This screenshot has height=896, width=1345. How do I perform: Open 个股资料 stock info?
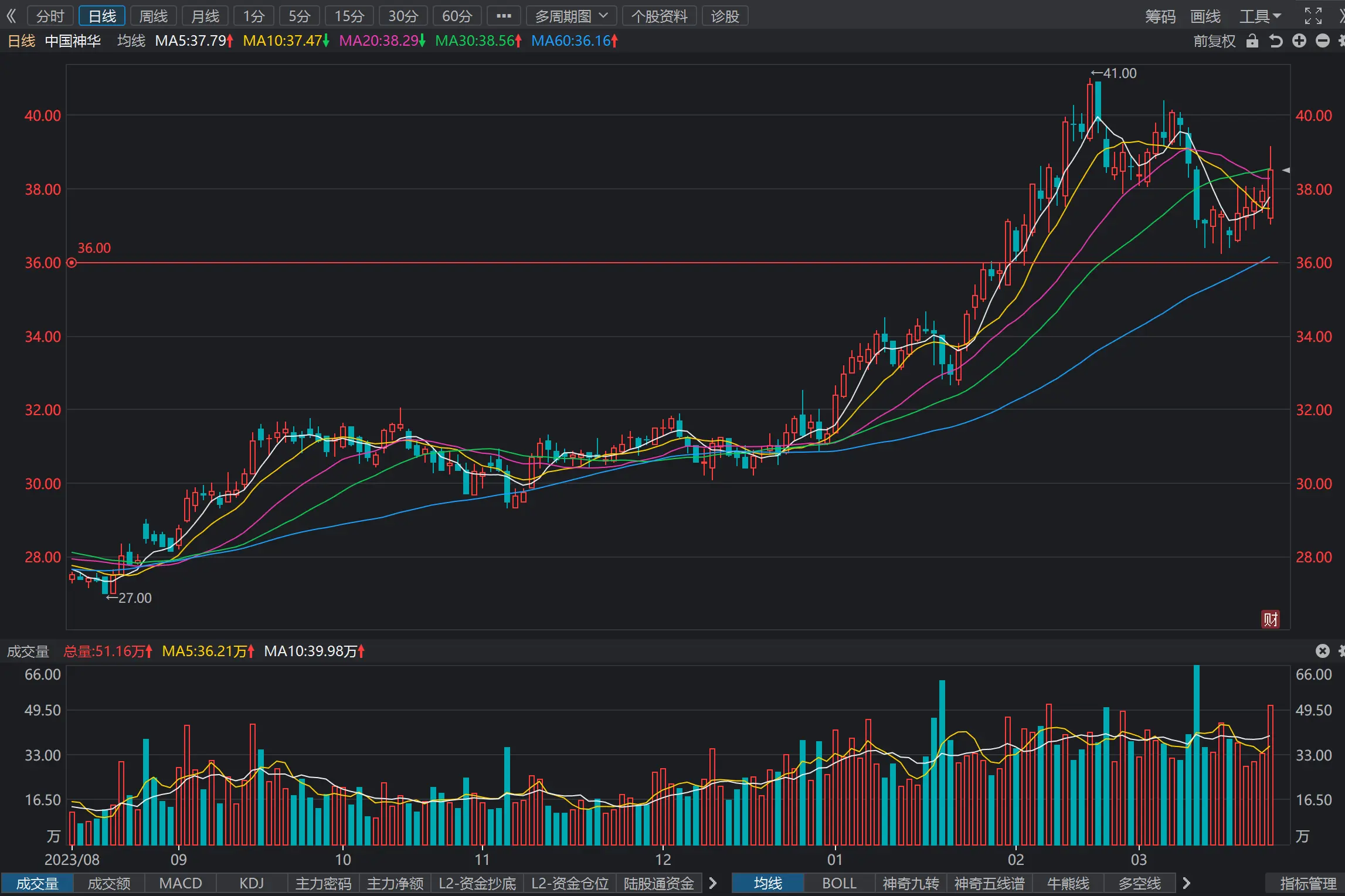point(659,16)
